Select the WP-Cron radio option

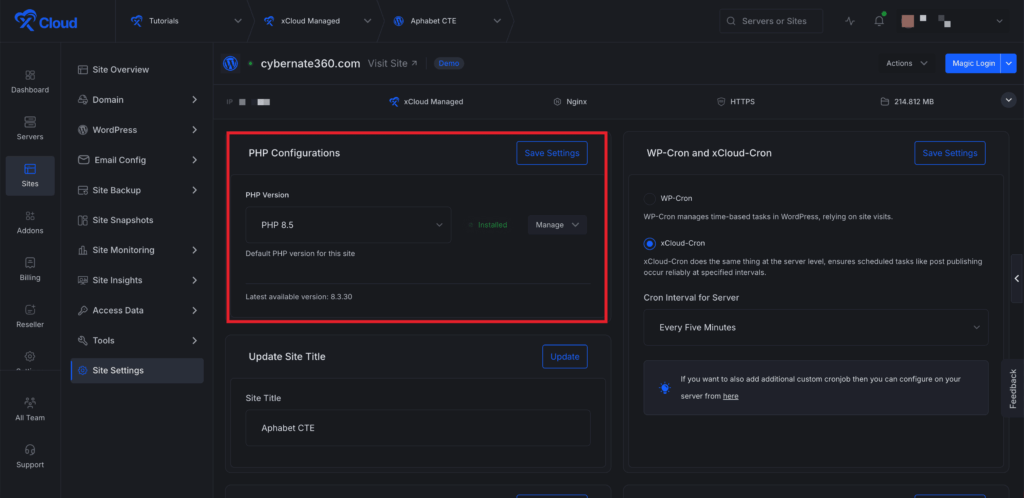click(650, 199)
